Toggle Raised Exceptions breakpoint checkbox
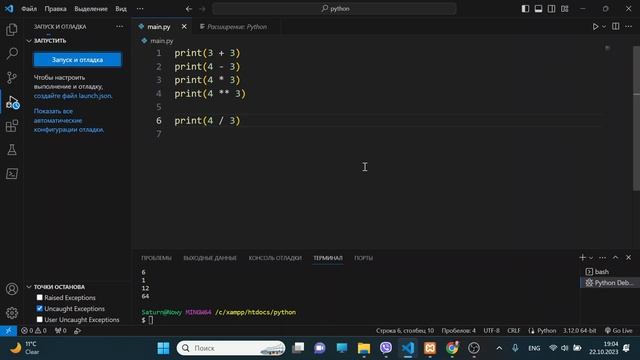The image size is (640, 360). click(x=40, y=298)
